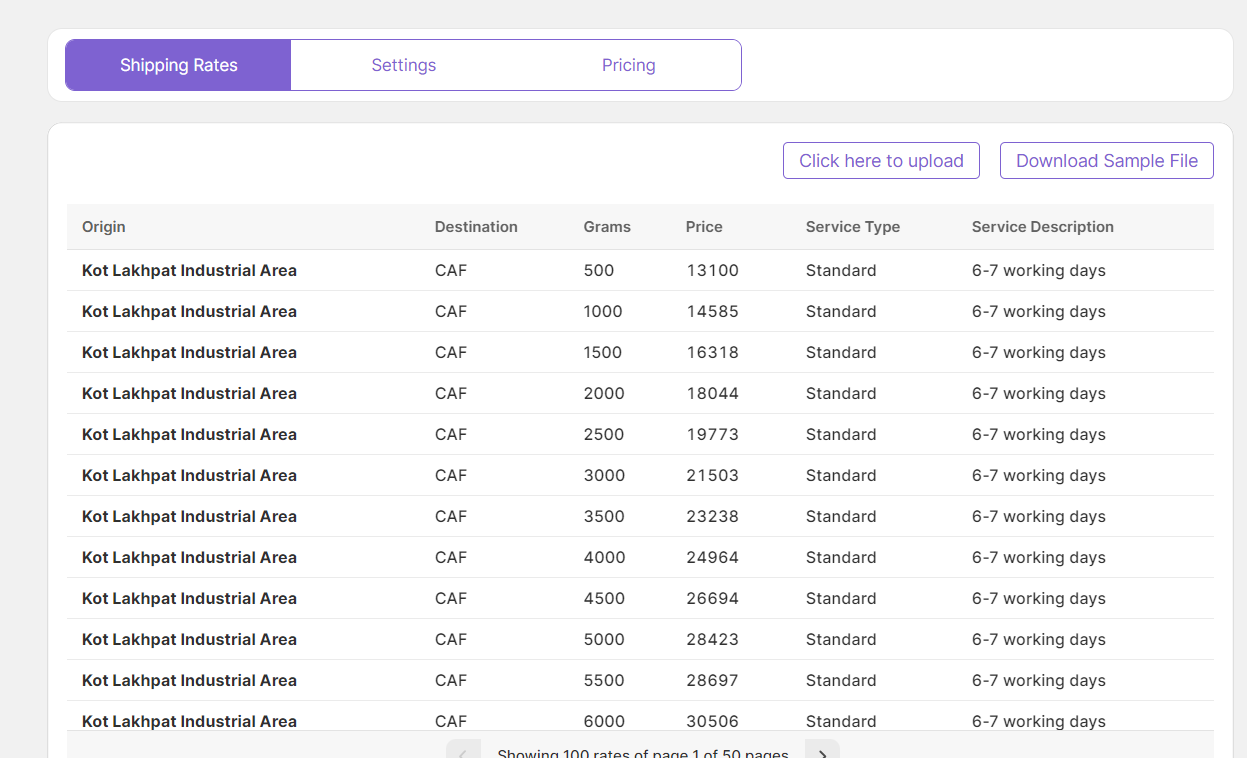Go to previous page of rates
This screenshot has width=1247, height=758.
[x=463, y=751]
